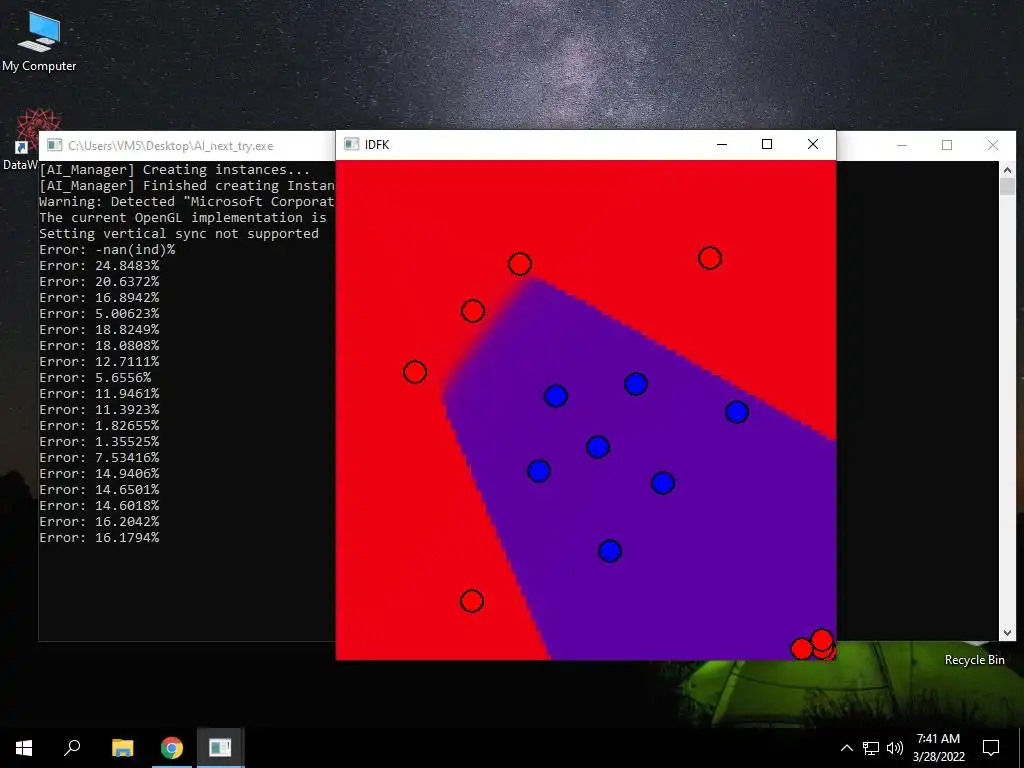The height and width of the screenshot is (768, 1024).
Task: Minimize the AI_next_try.exe console window
Action: [x=902, y=145]
